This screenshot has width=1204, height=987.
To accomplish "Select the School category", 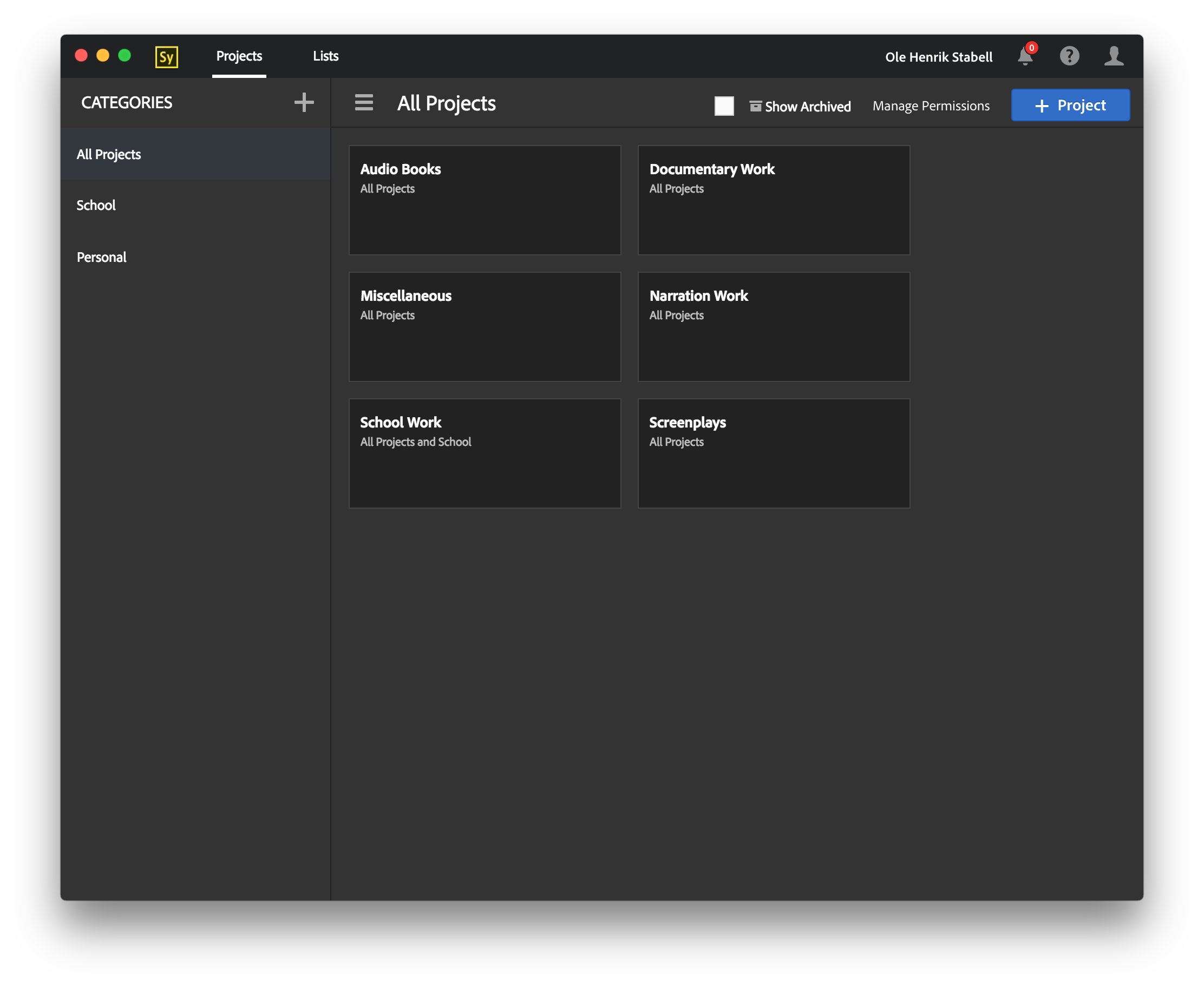I will click(x=96, y=205).
